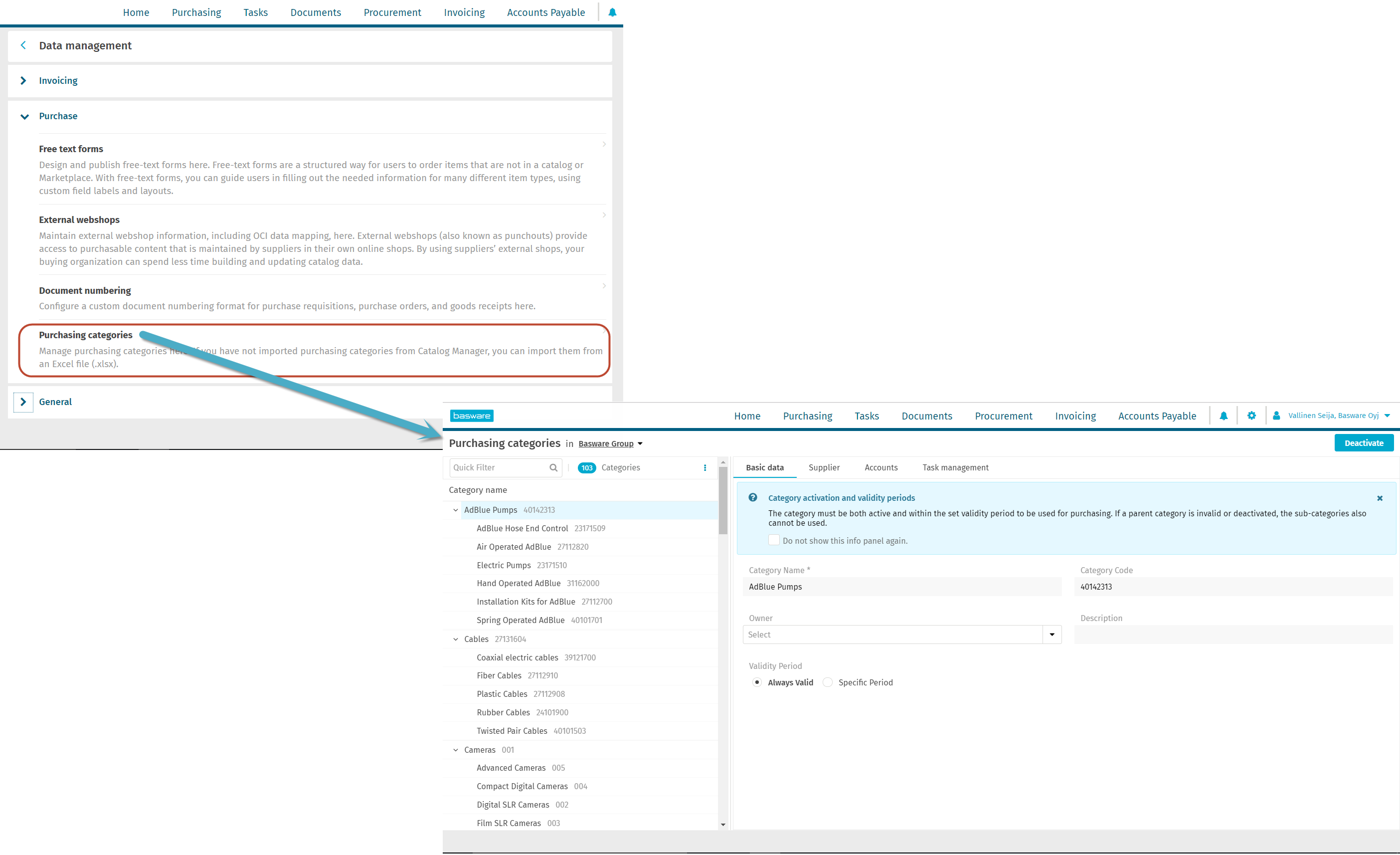The height and width of the screenshot is (855, 1400).
Task: Open the Basware Group organization dropdown
Action: 610,443
